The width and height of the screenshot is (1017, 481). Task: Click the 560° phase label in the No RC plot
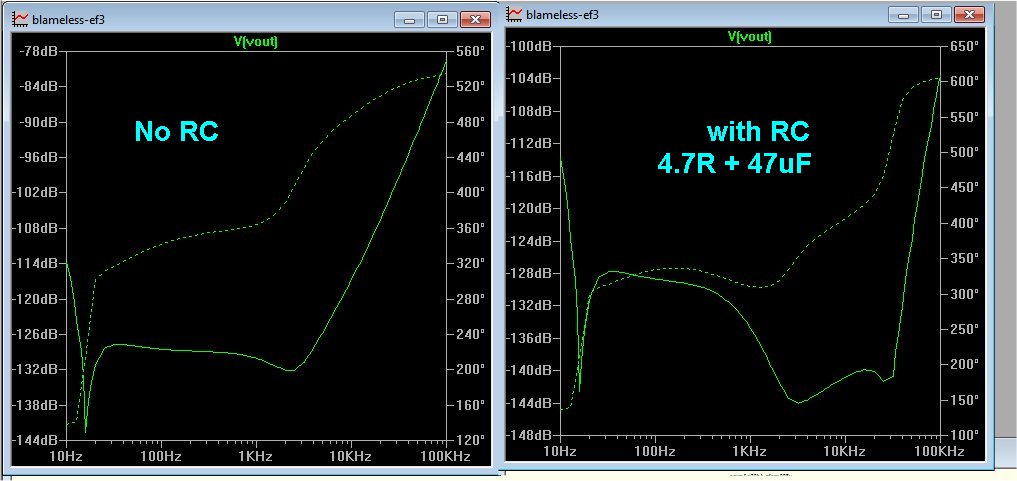tap(472, 51)
